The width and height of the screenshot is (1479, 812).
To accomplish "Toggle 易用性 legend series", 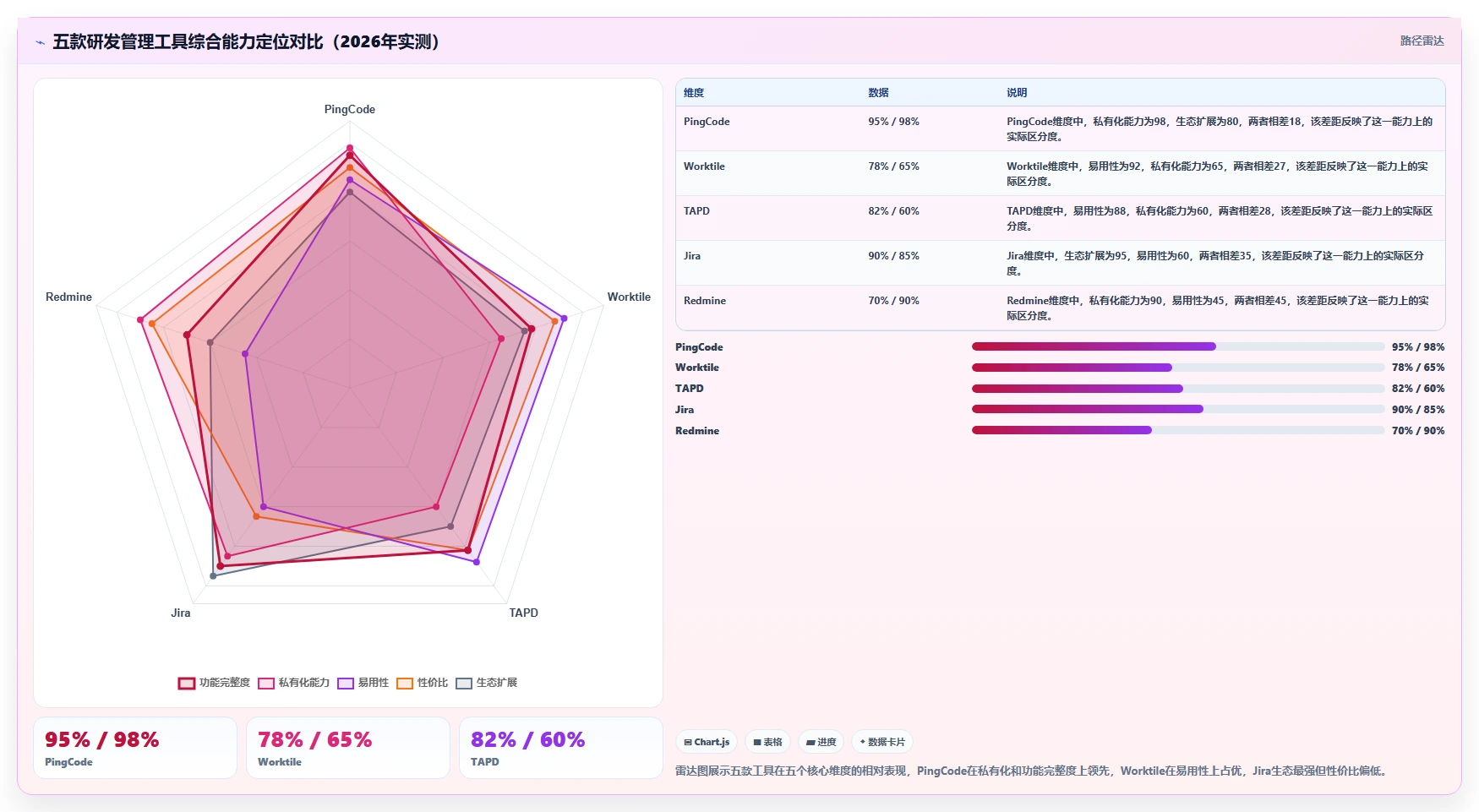I will (x=363, y=683).
